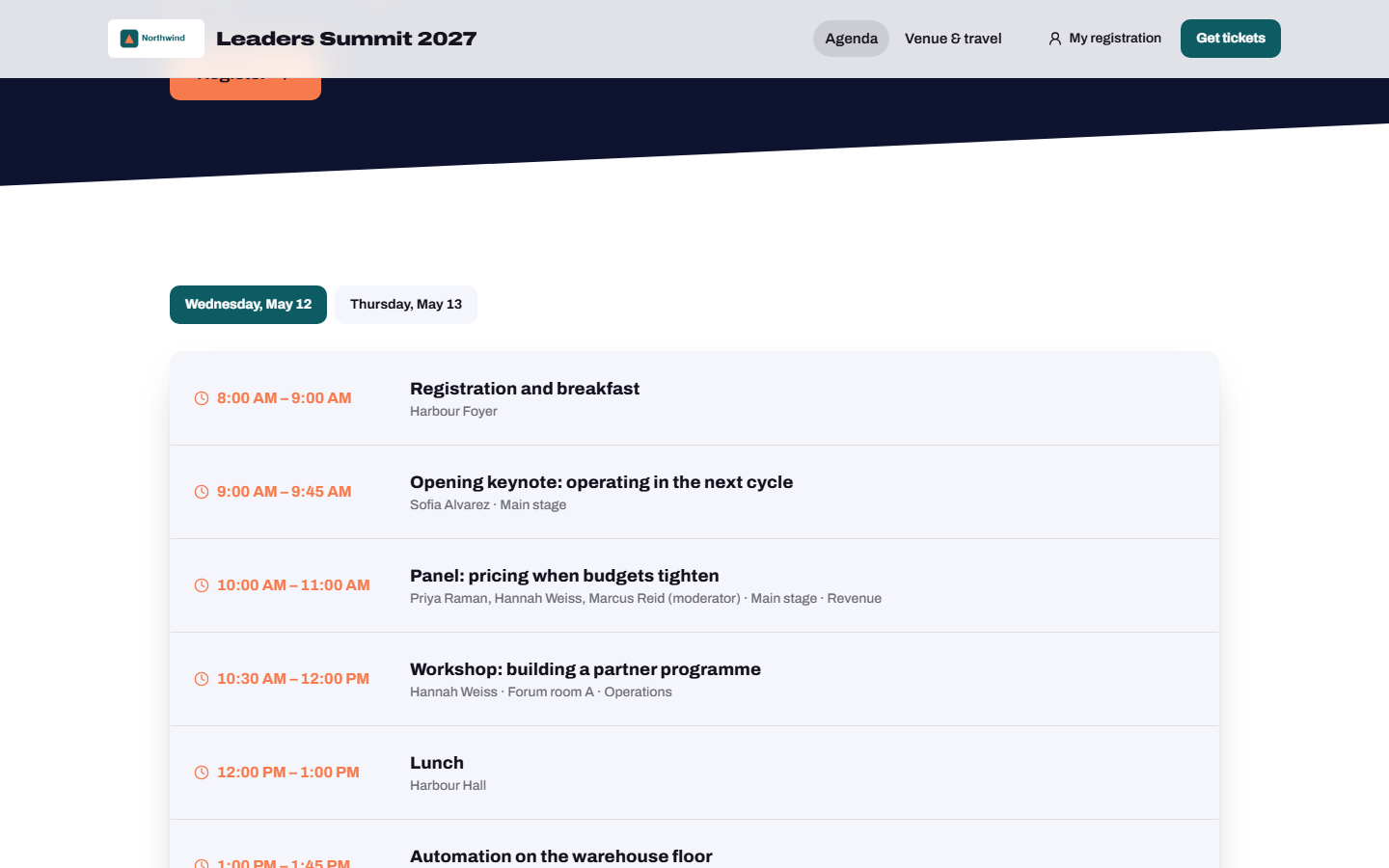Open Automation on the warehouse floor
Screen dimensions: 1389x868
561,856
